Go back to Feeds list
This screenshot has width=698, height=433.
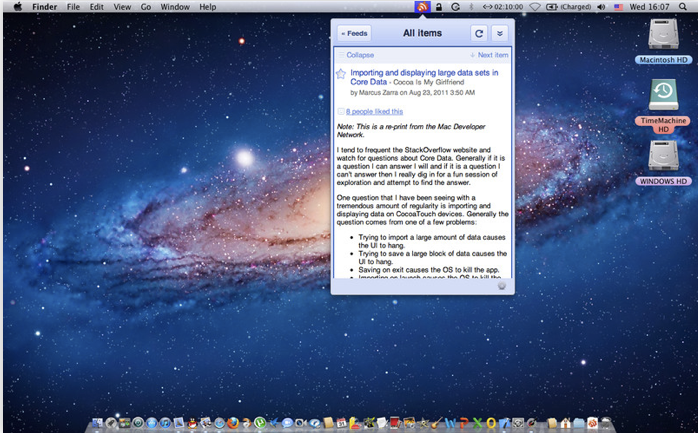tap(354, 33)
